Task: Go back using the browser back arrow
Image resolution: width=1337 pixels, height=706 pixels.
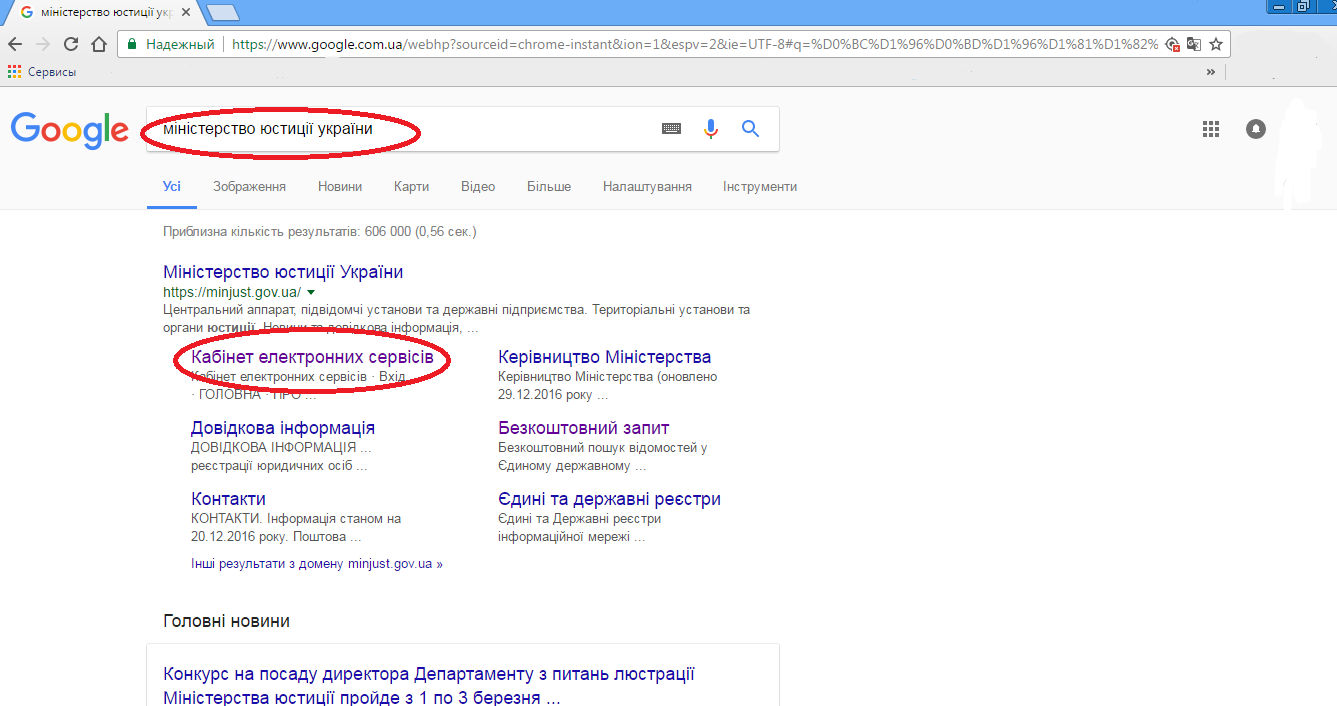Action: click(x=15, y=44)
